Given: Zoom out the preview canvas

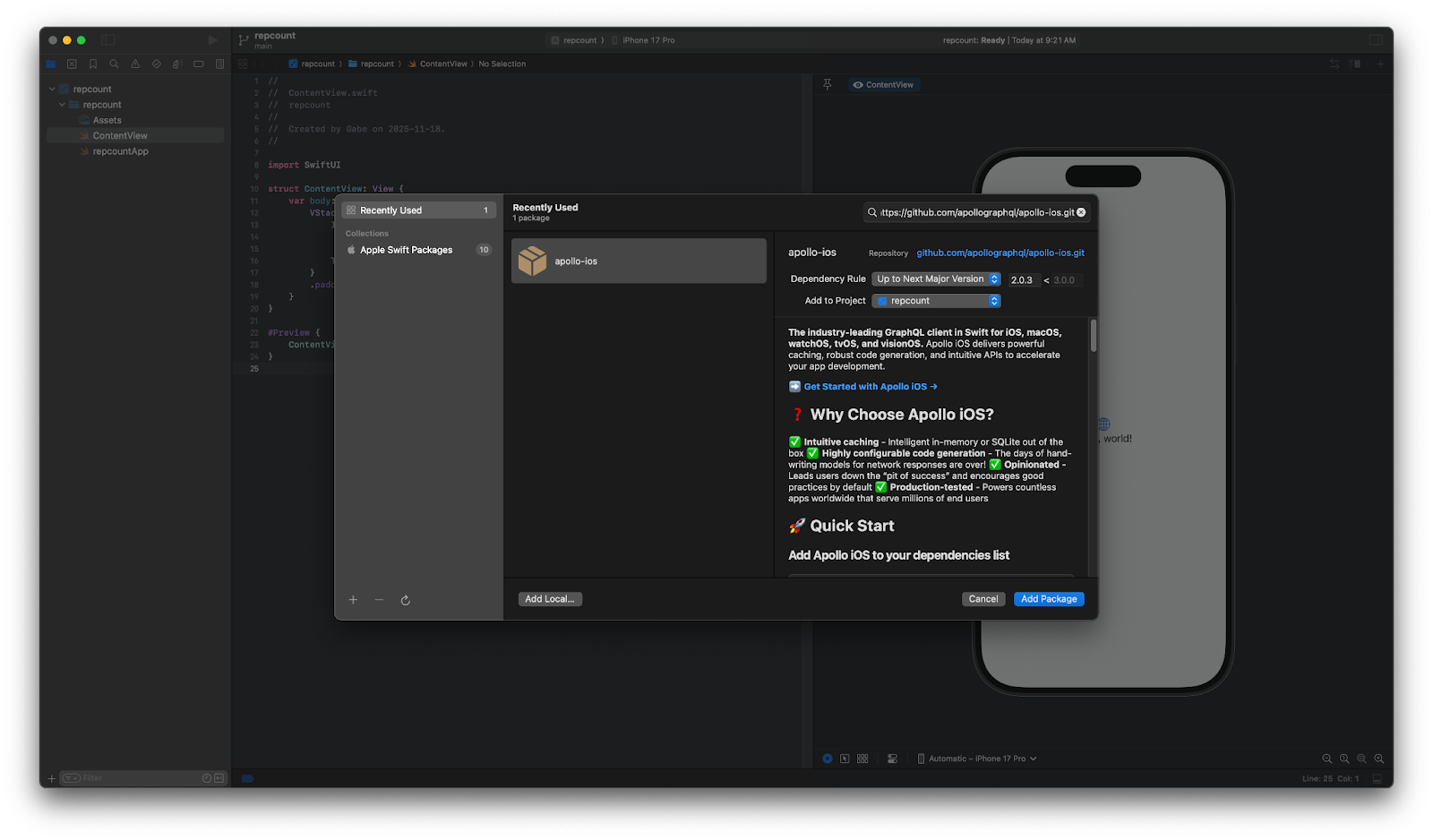Looking at the screenshot, I should (x=1327, y=759).
